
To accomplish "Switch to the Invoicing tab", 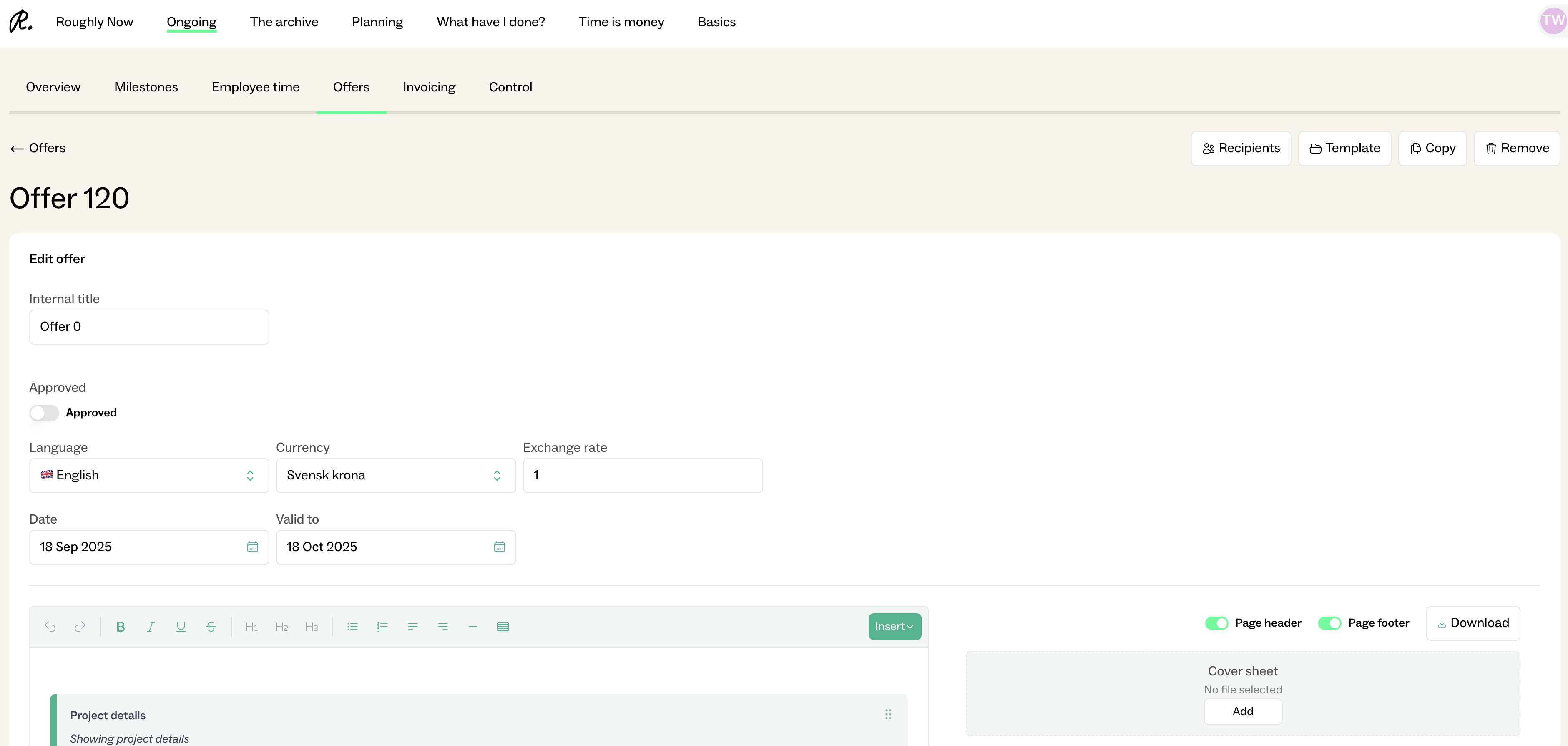I will coord(429,87).
